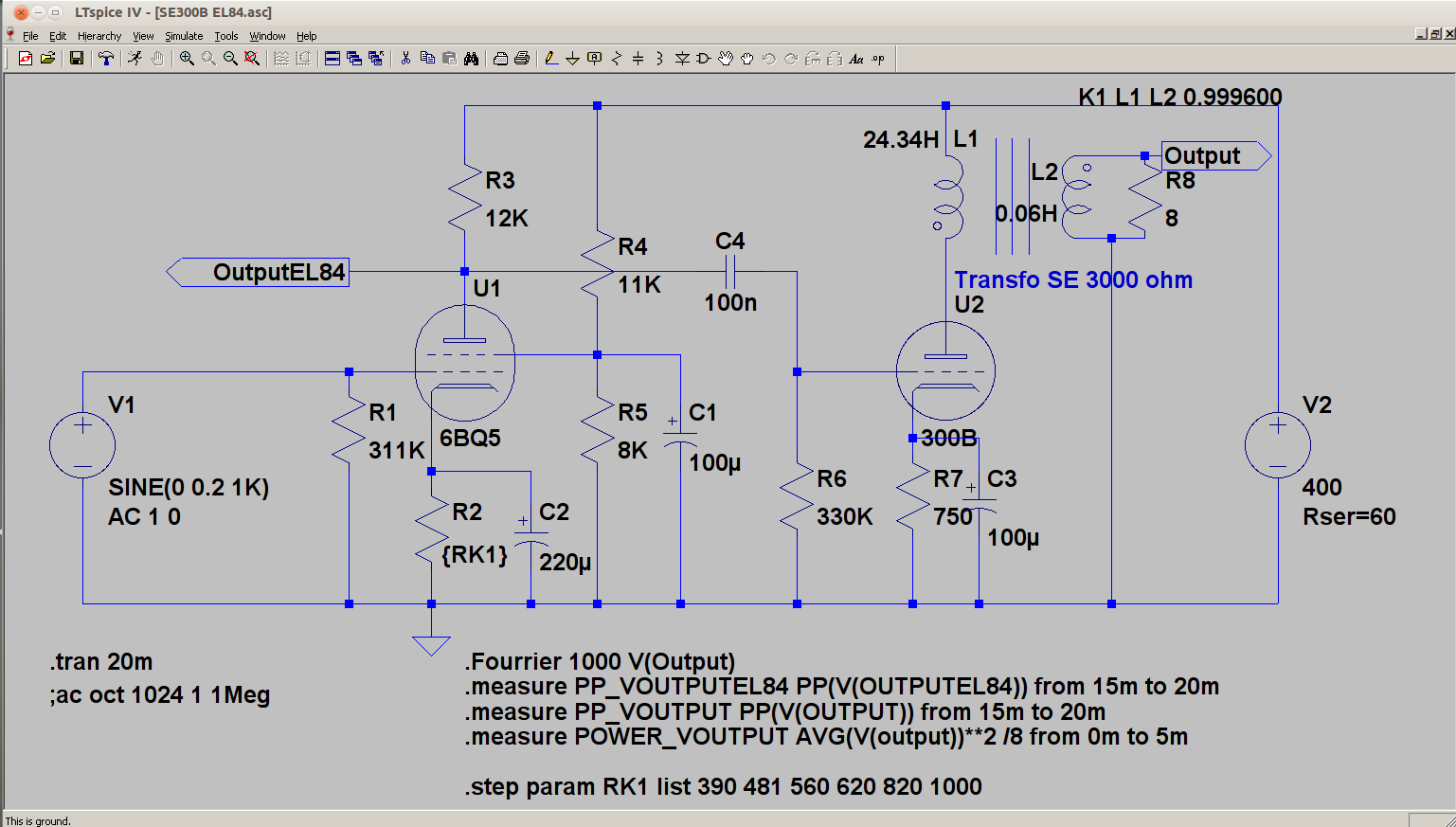
Task: Click the 6BQ5 tube U1 symbol
Action: click(x=465, y=363)
